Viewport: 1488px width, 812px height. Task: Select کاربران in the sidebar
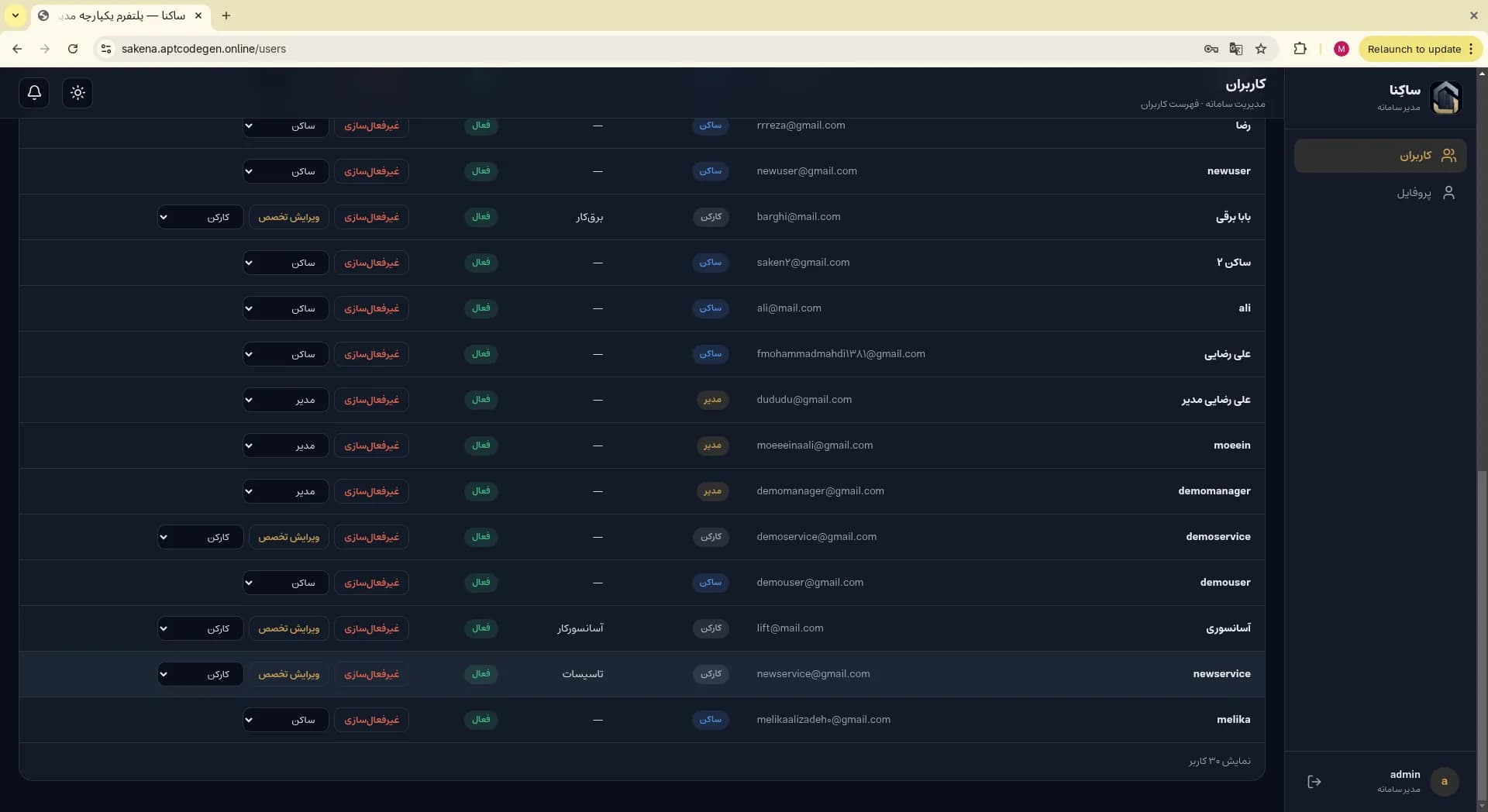[1380, 156]
